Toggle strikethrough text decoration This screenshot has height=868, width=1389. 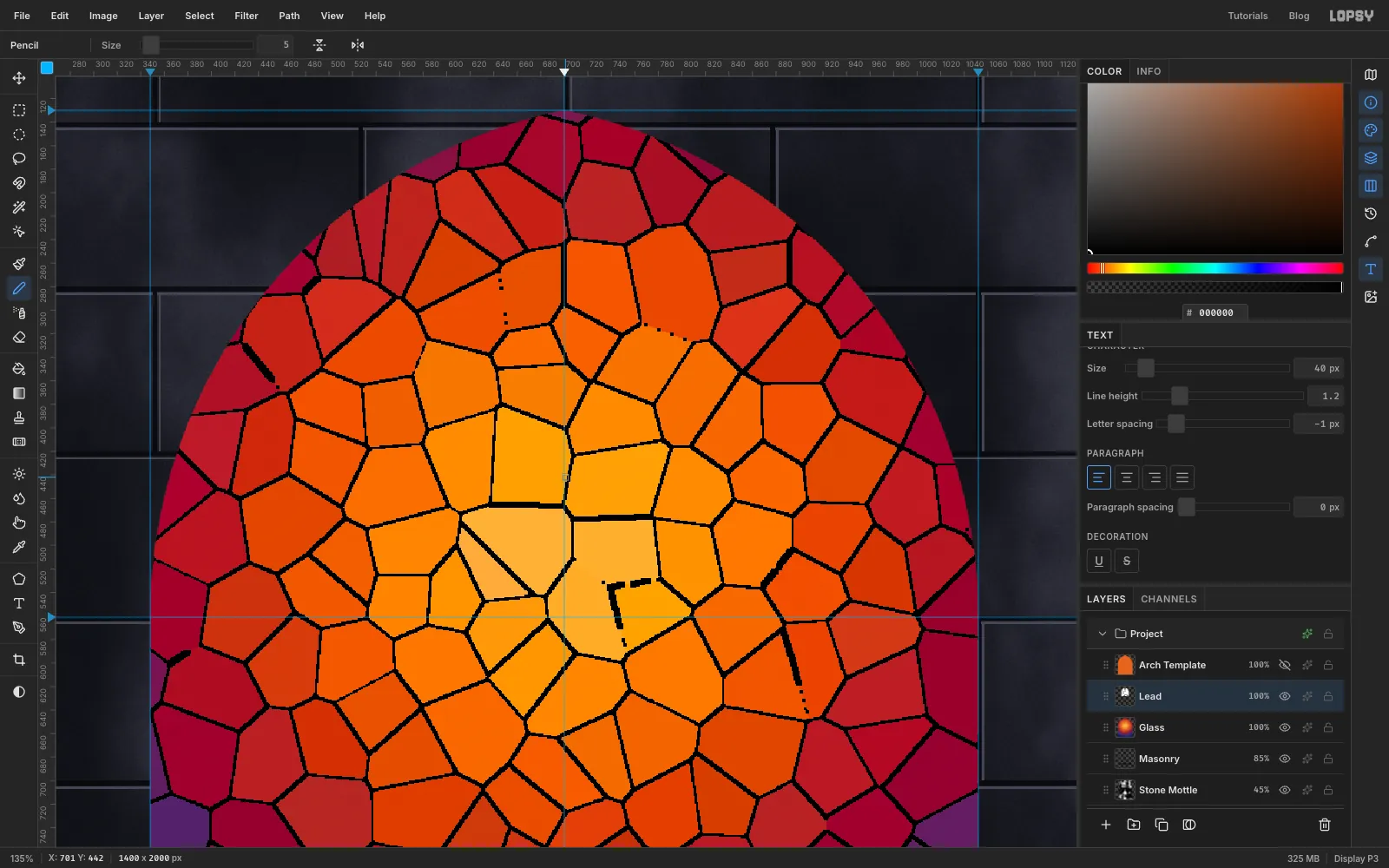[1127, 561]
